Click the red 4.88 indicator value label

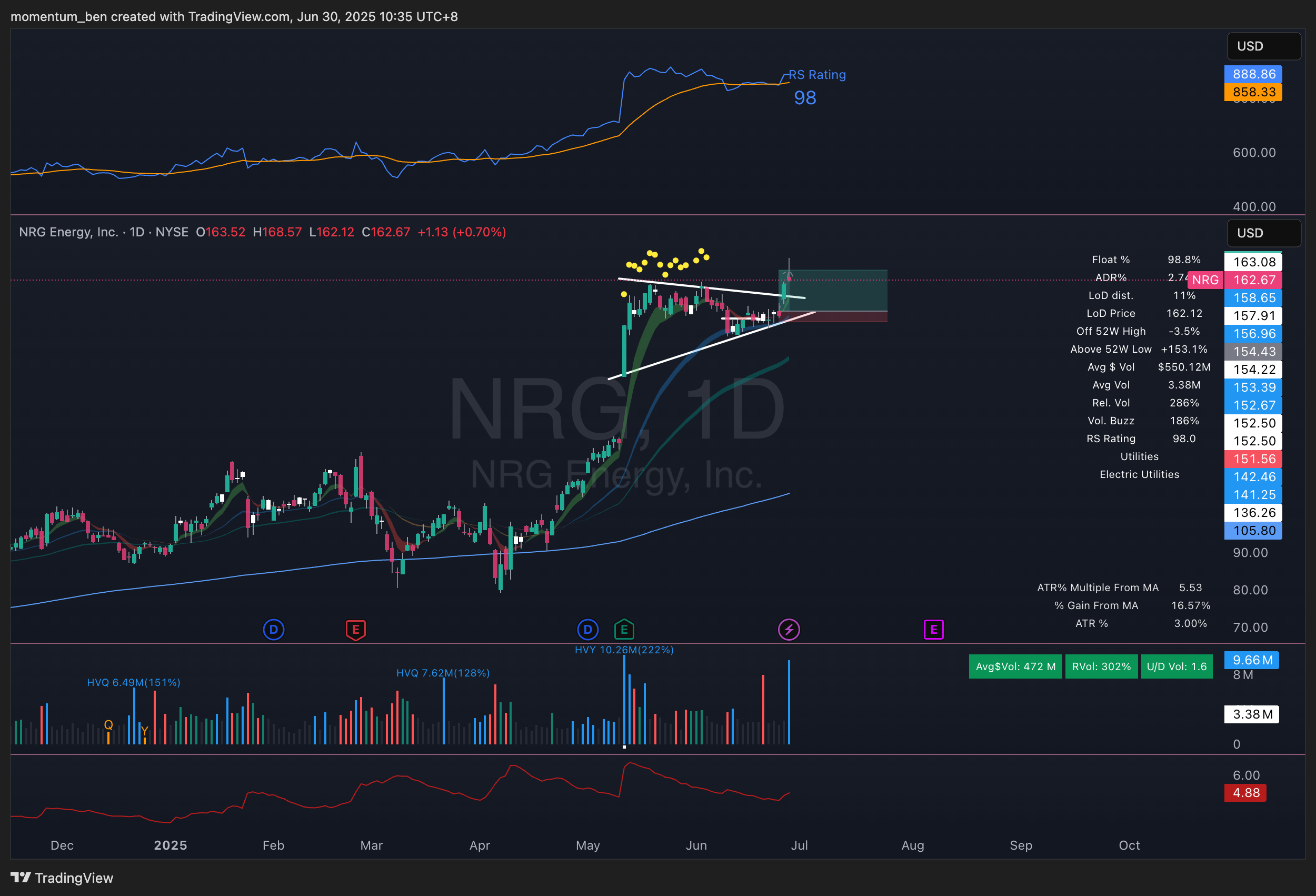[x=1246, y=793]
